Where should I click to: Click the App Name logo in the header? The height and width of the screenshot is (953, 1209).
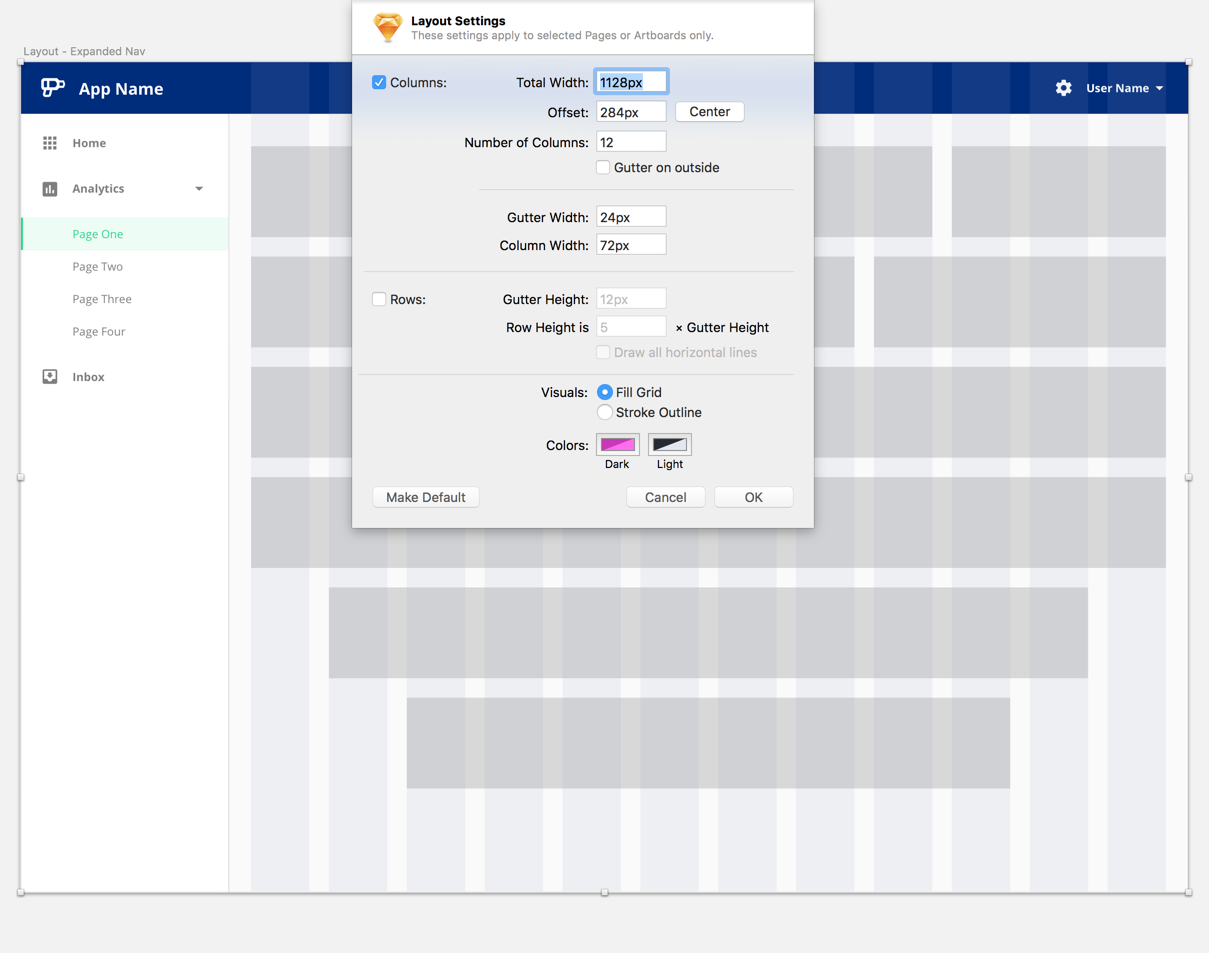tap(52, 87)
